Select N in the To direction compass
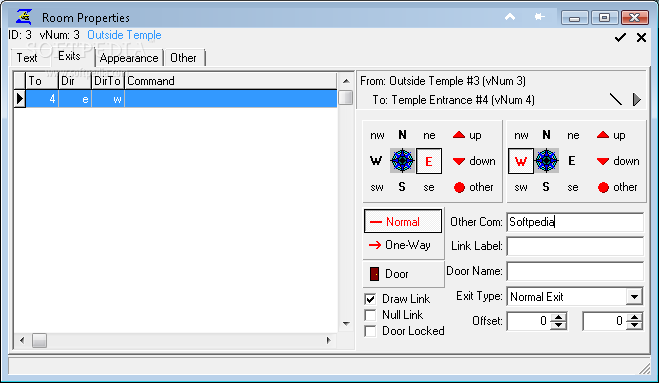 pos(546,135)
